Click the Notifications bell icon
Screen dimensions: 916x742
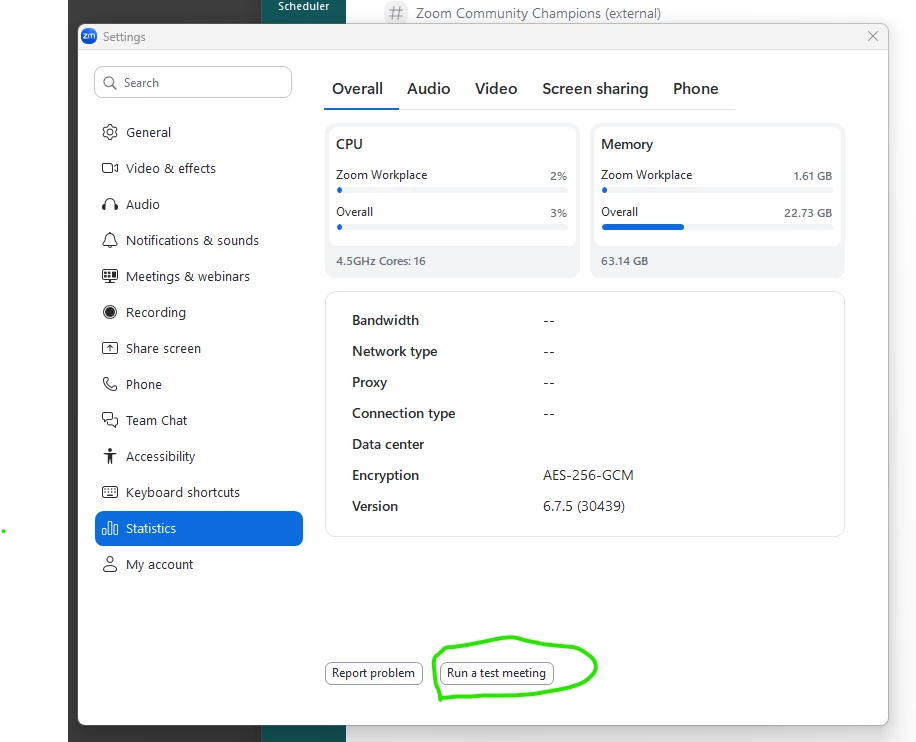point(110,240)
